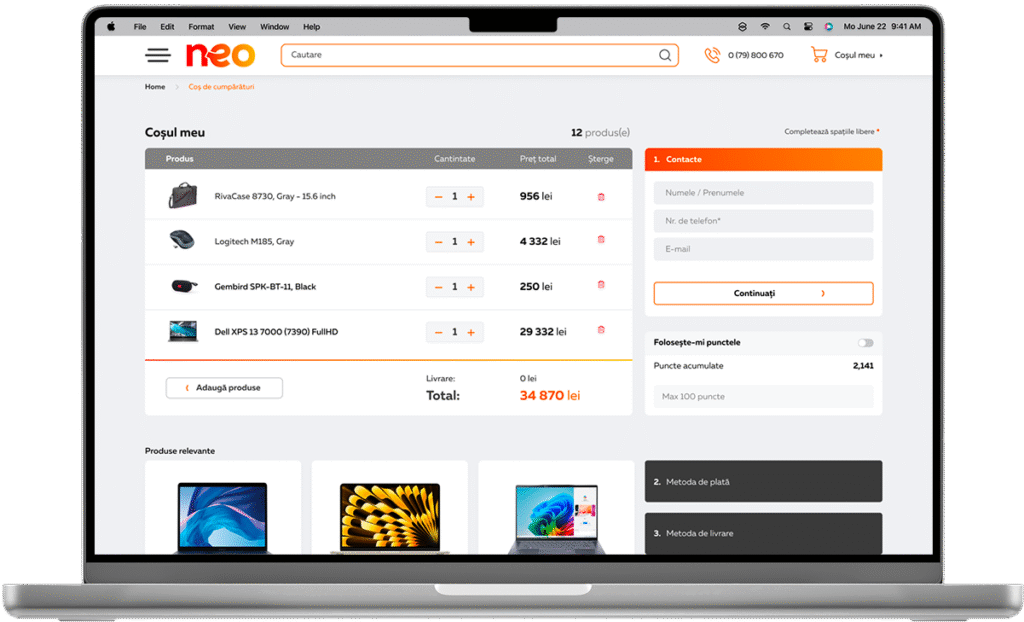Remove Dell XPS 13 with trash icon
Screen dimensions: 1024x622
click(601, 330)
